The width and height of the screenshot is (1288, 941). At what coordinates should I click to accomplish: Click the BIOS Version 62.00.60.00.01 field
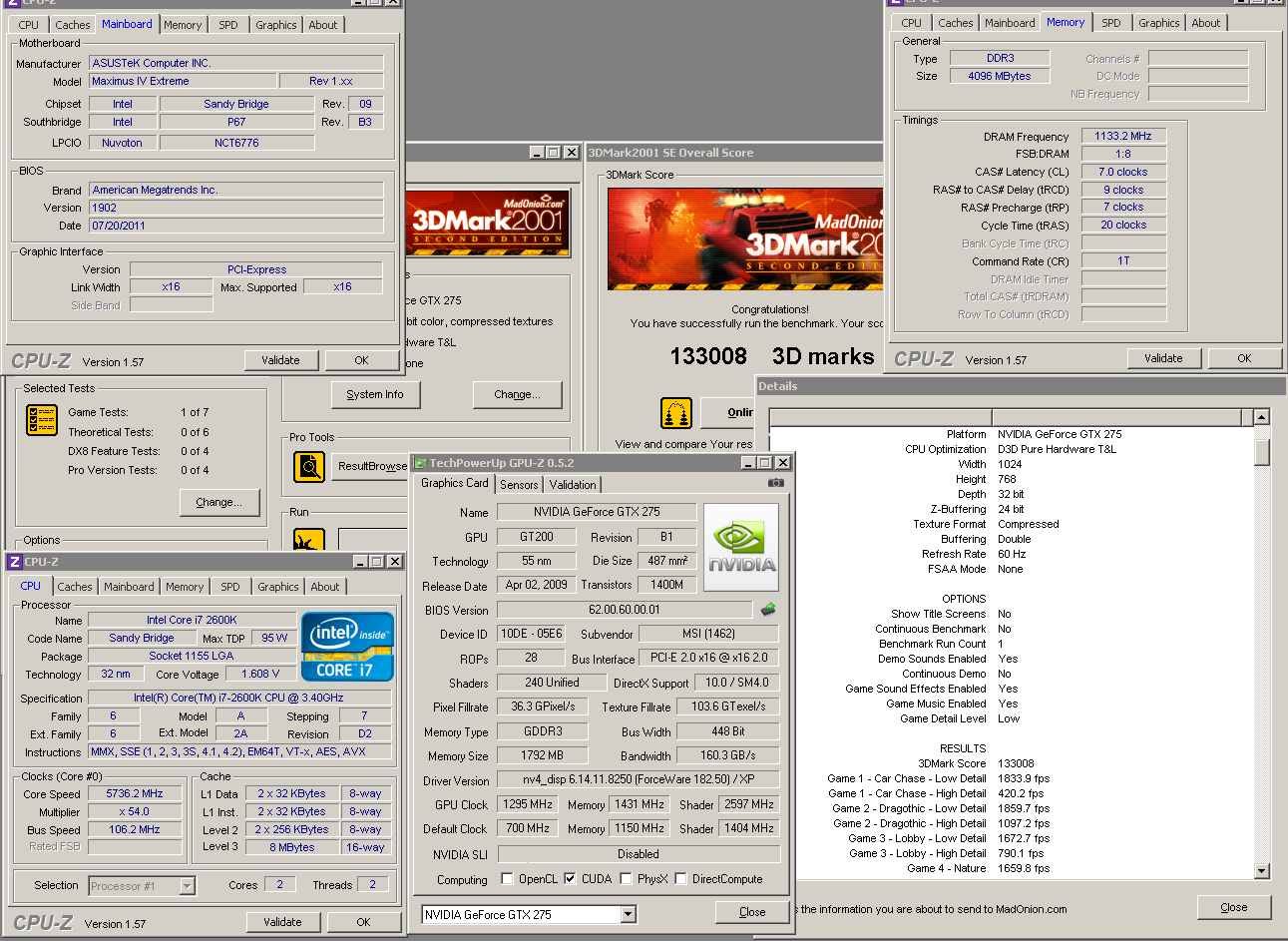click(x=625, y=610)
